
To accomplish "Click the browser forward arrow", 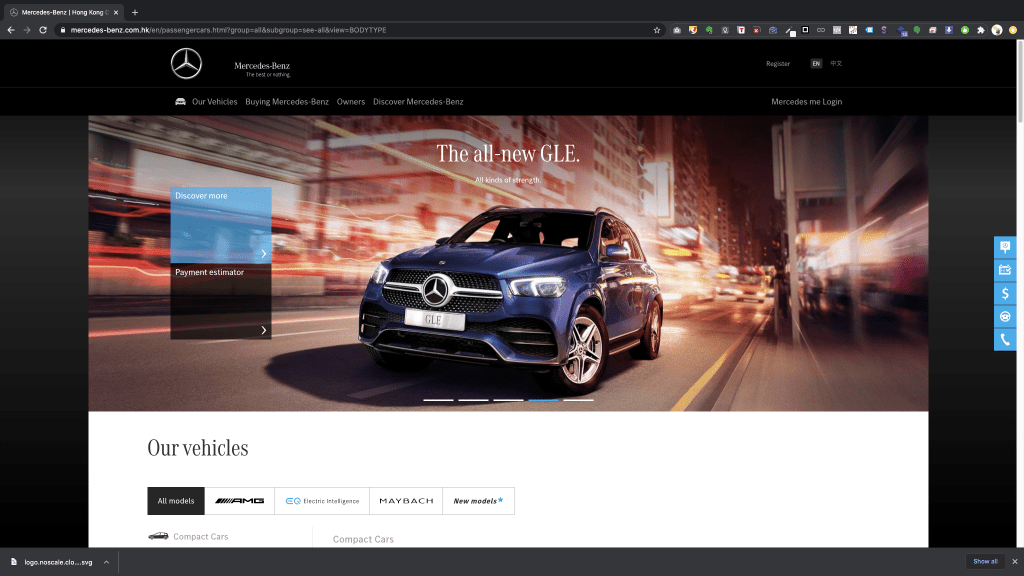I will tap(27, 30).
